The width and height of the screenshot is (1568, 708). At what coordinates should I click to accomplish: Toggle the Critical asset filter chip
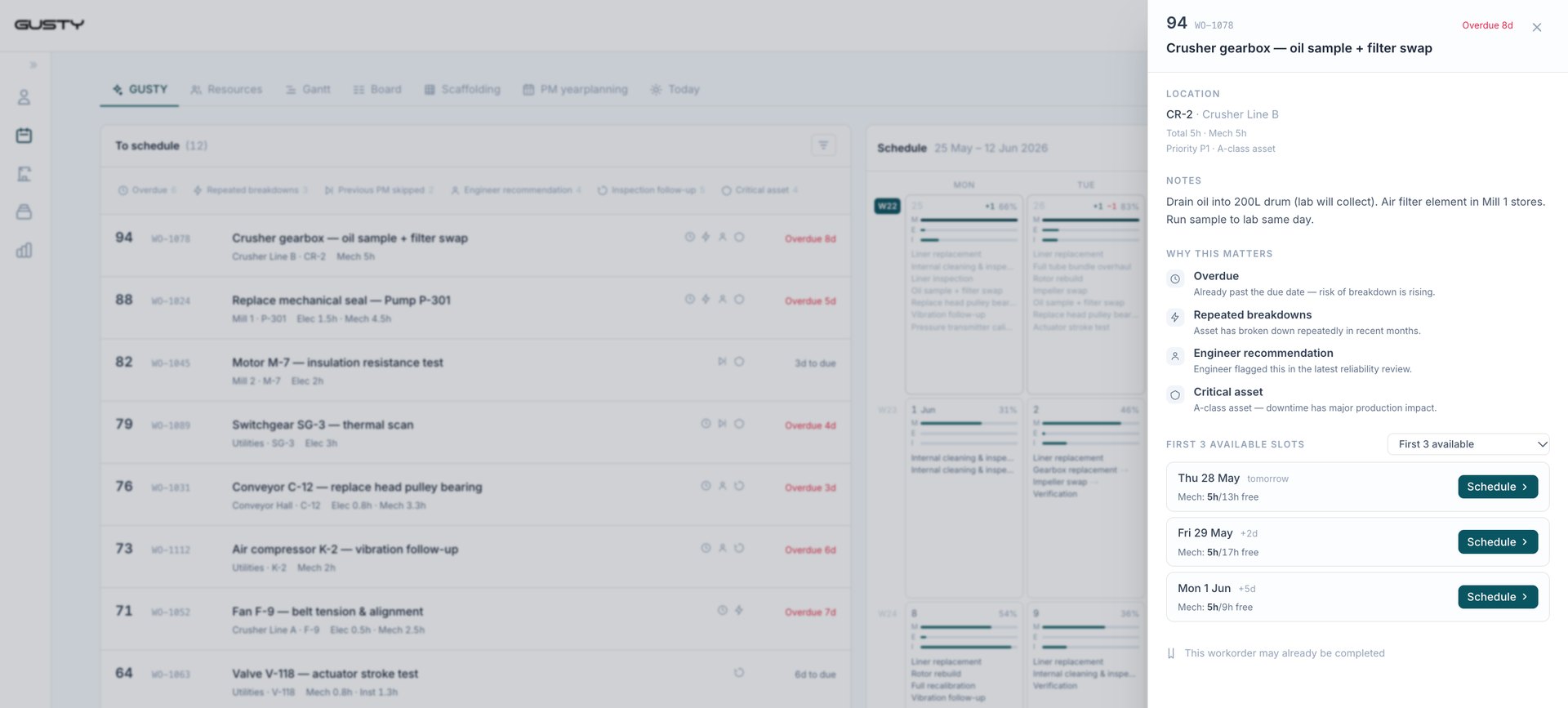[759, 190]
